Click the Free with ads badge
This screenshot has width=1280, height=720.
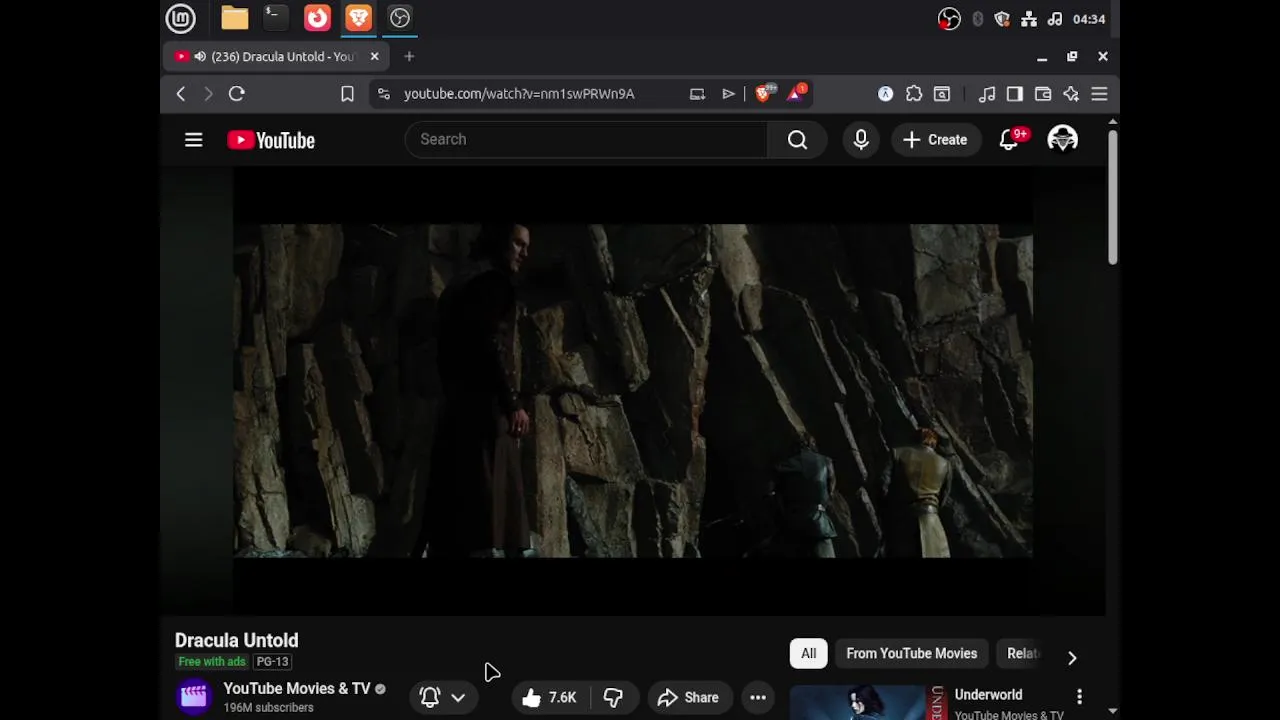coord(212,662)
